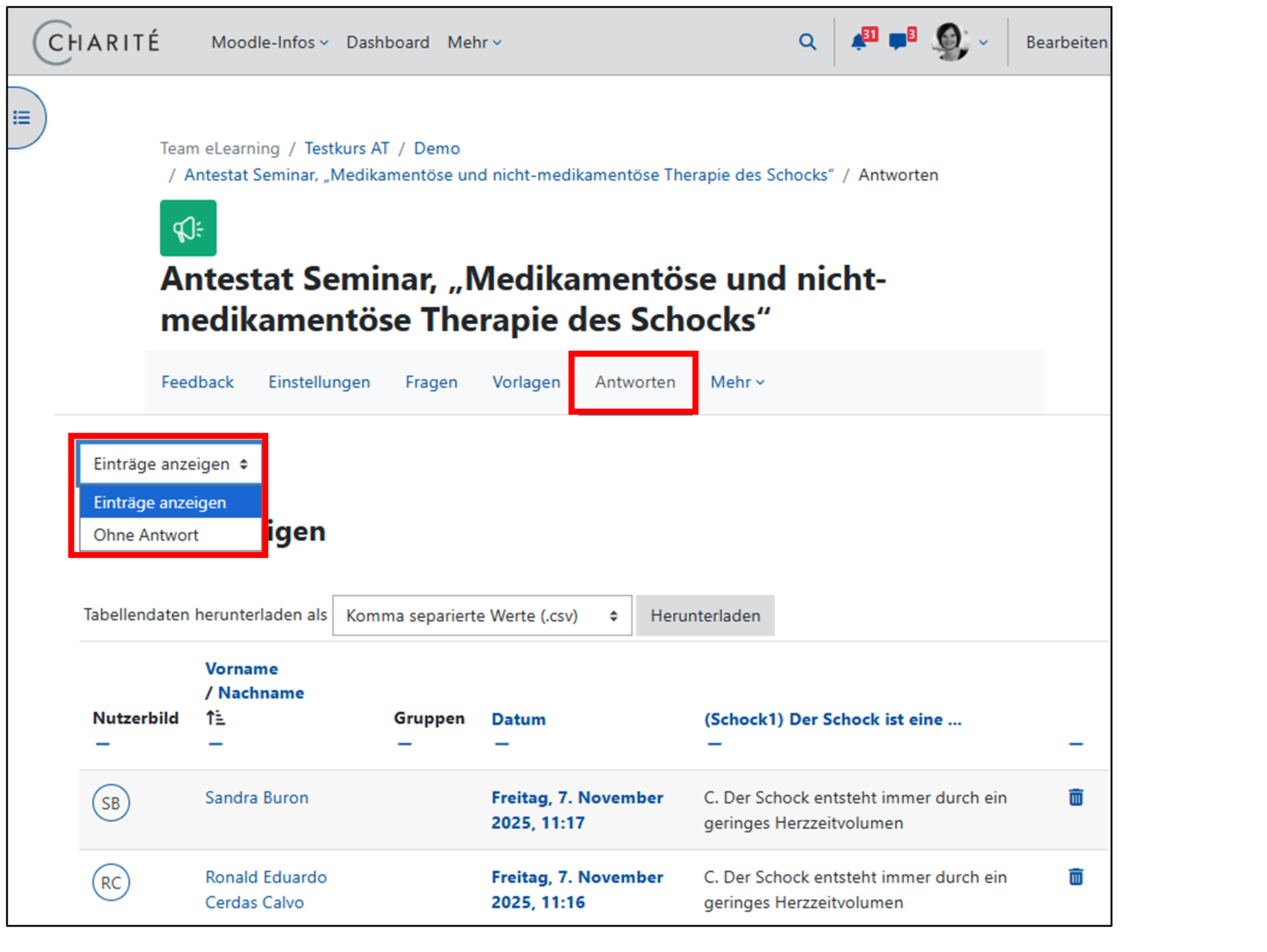This screenshot has height=952, width=1267.
Task: Open the messages speech bubble icon
Action: pos(897,42)
